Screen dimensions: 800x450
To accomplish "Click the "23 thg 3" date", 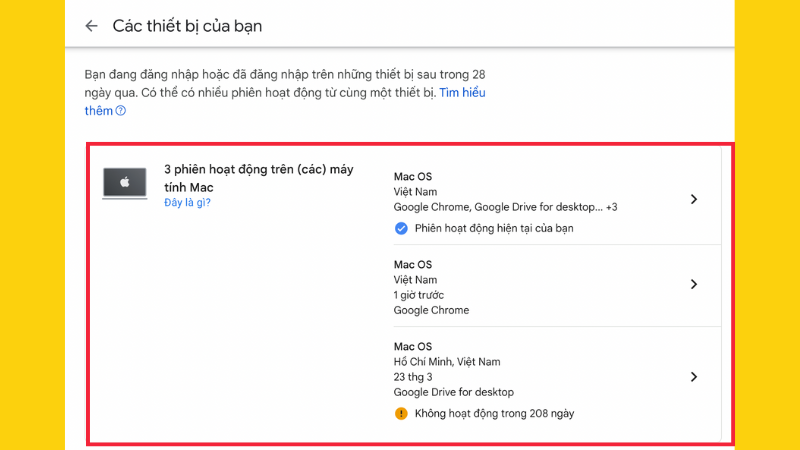I will (415, 377).
